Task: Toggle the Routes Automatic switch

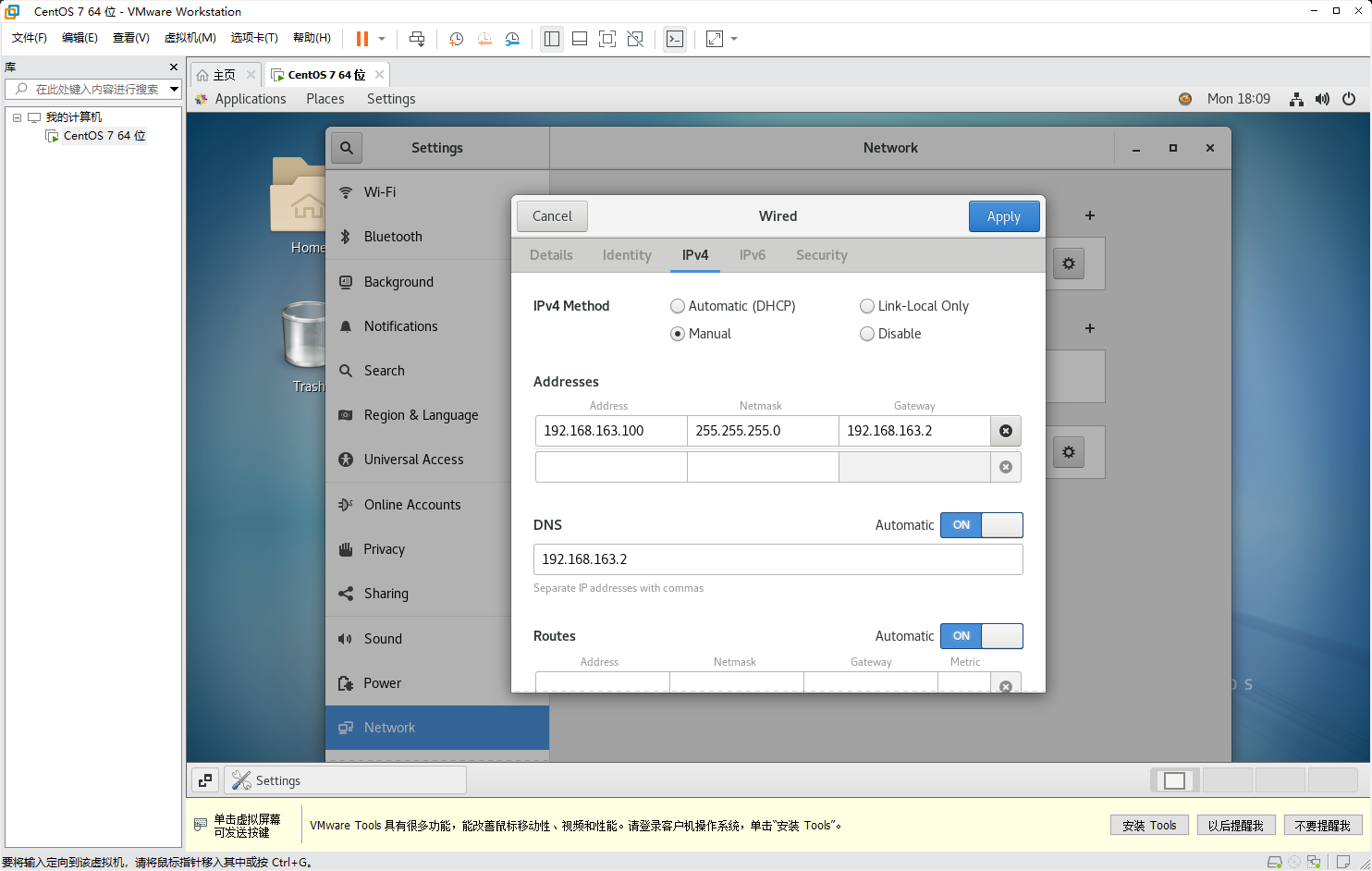Action: pos(982,636)
